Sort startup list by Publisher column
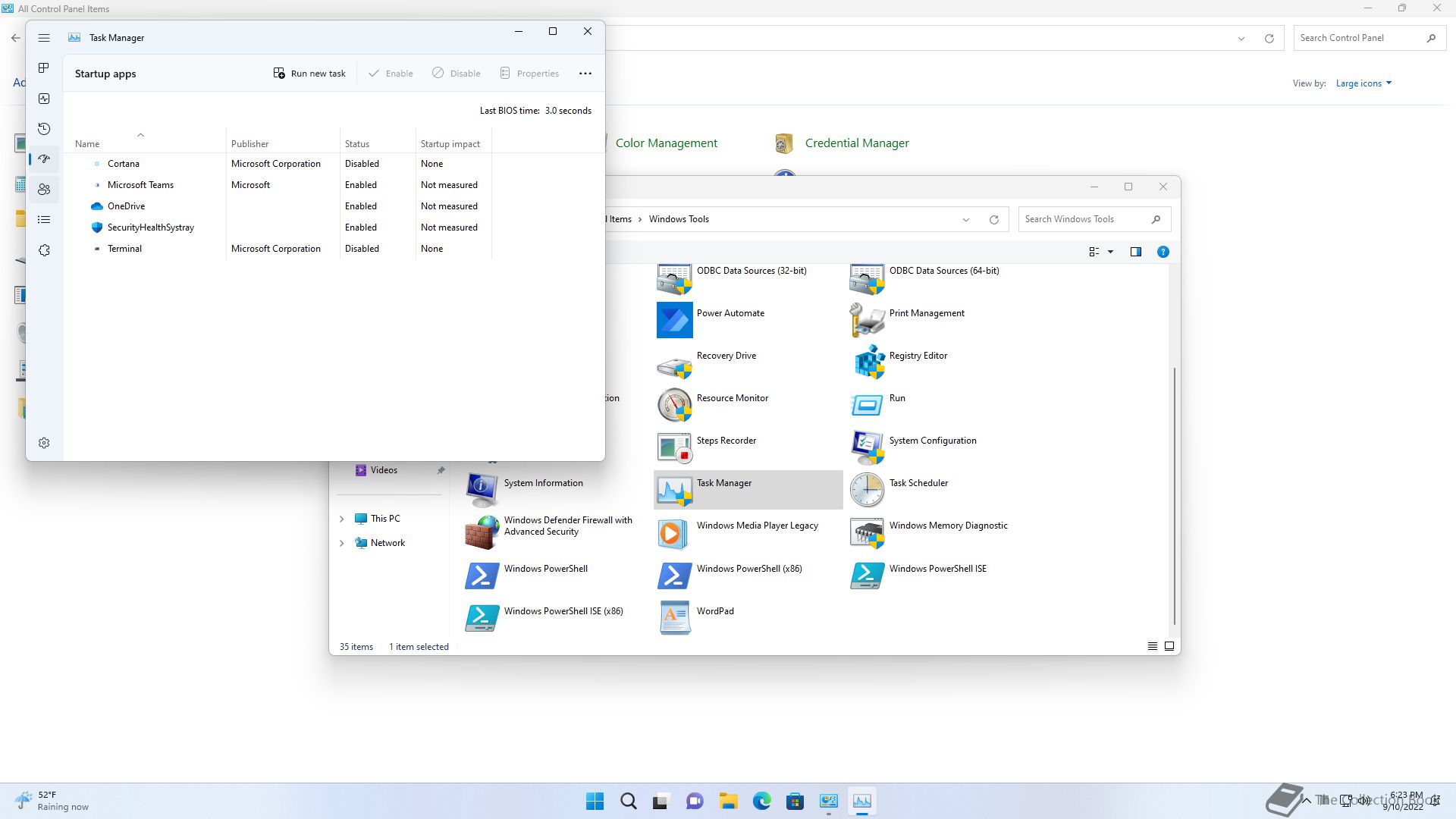Screen dimensions: 1456x819 283,143
